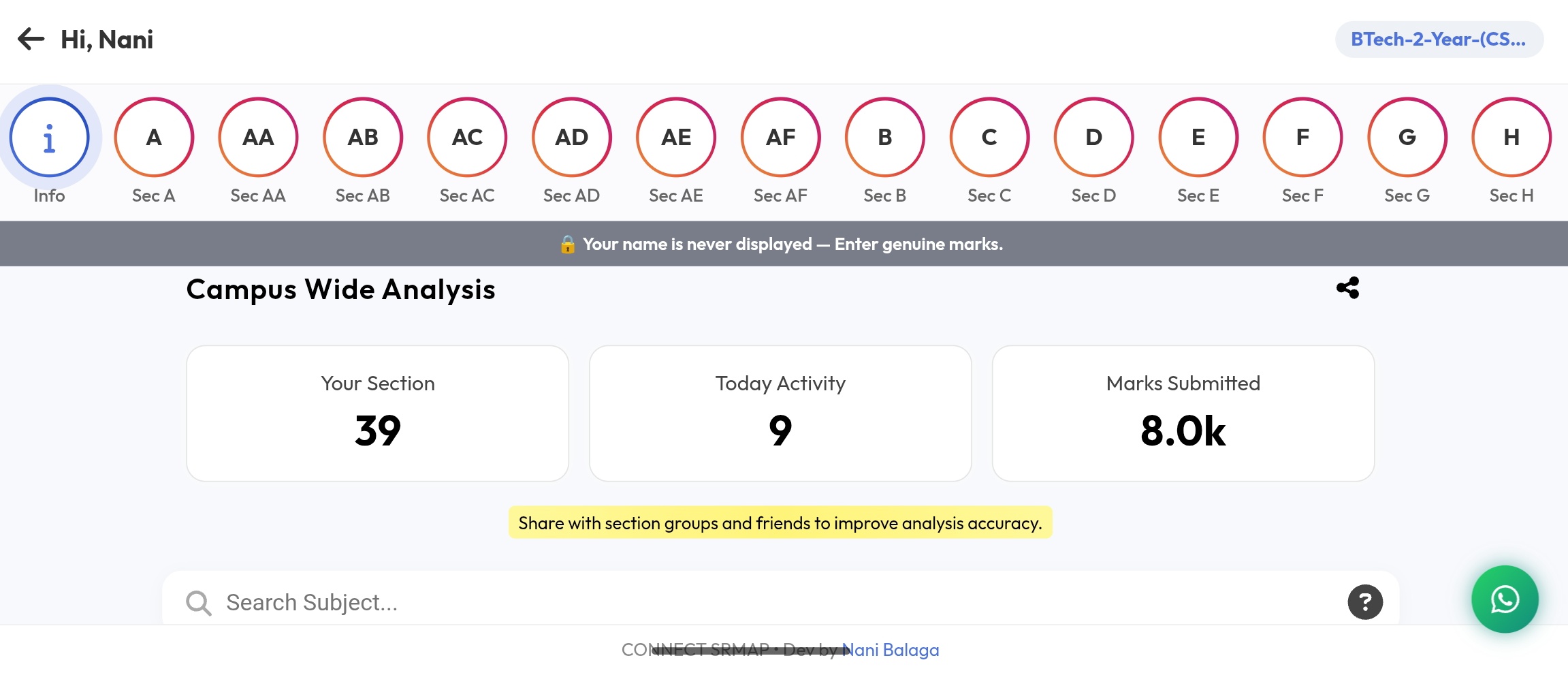
Task: Switch to Sec AF section
Action: (x=780, y=138)
